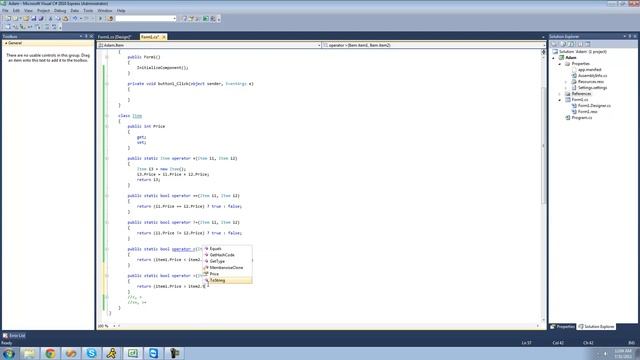Click the editor vertical scrollbar thumb
The width and height of the screenshot is (640, 360).
[543, 145]
